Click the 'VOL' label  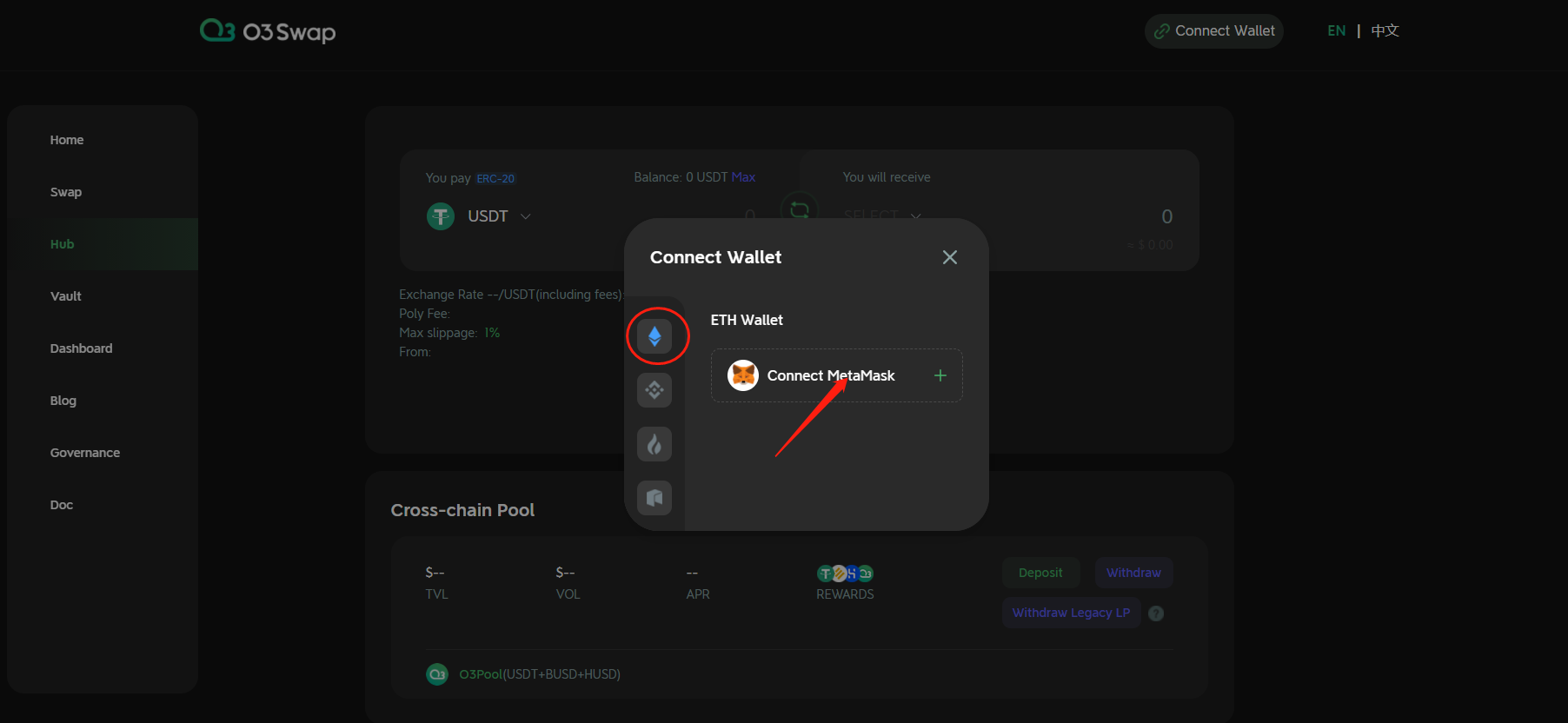568,594
